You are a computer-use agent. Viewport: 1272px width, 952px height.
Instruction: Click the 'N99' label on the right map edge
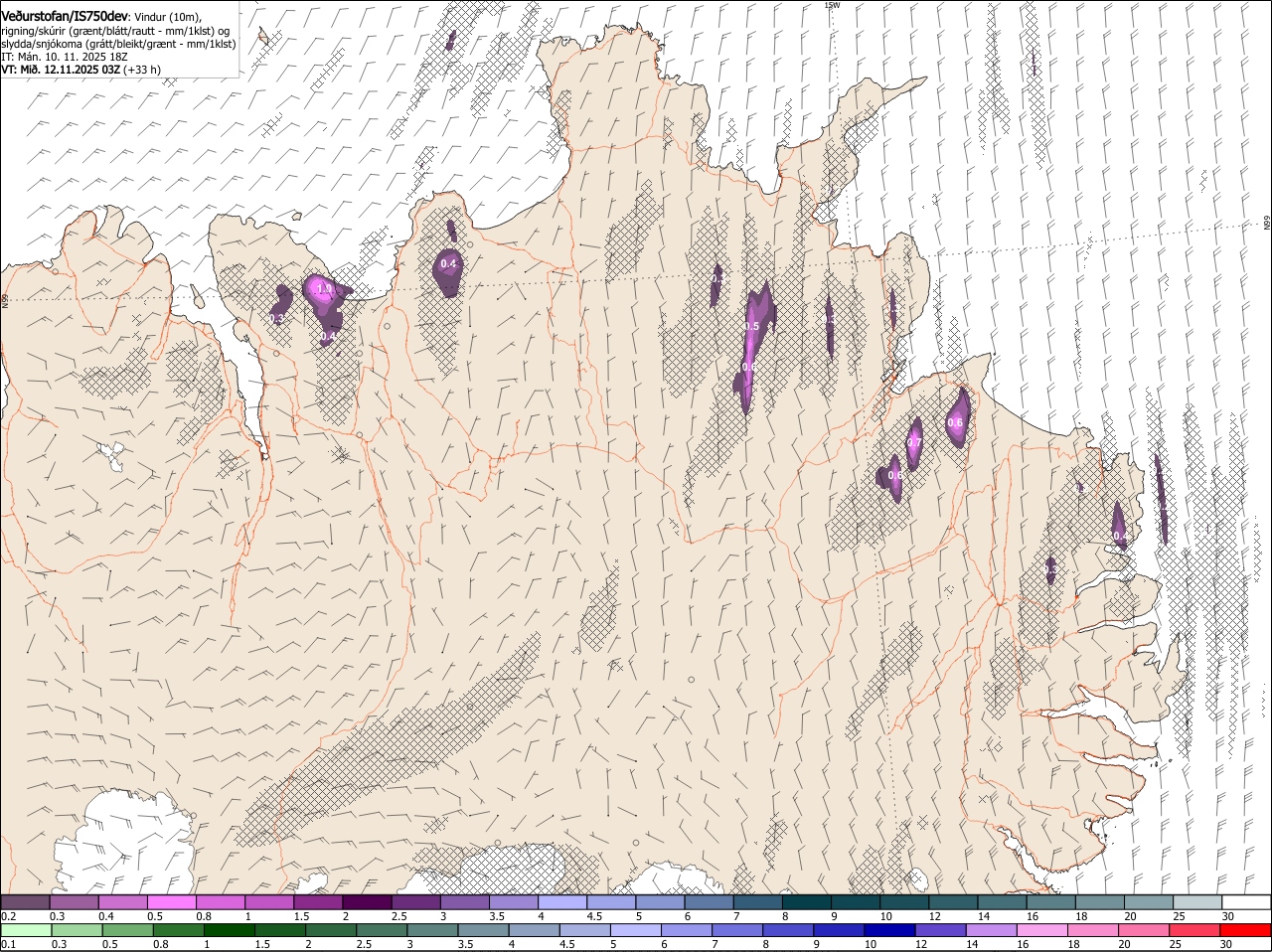pos(1267,224)
